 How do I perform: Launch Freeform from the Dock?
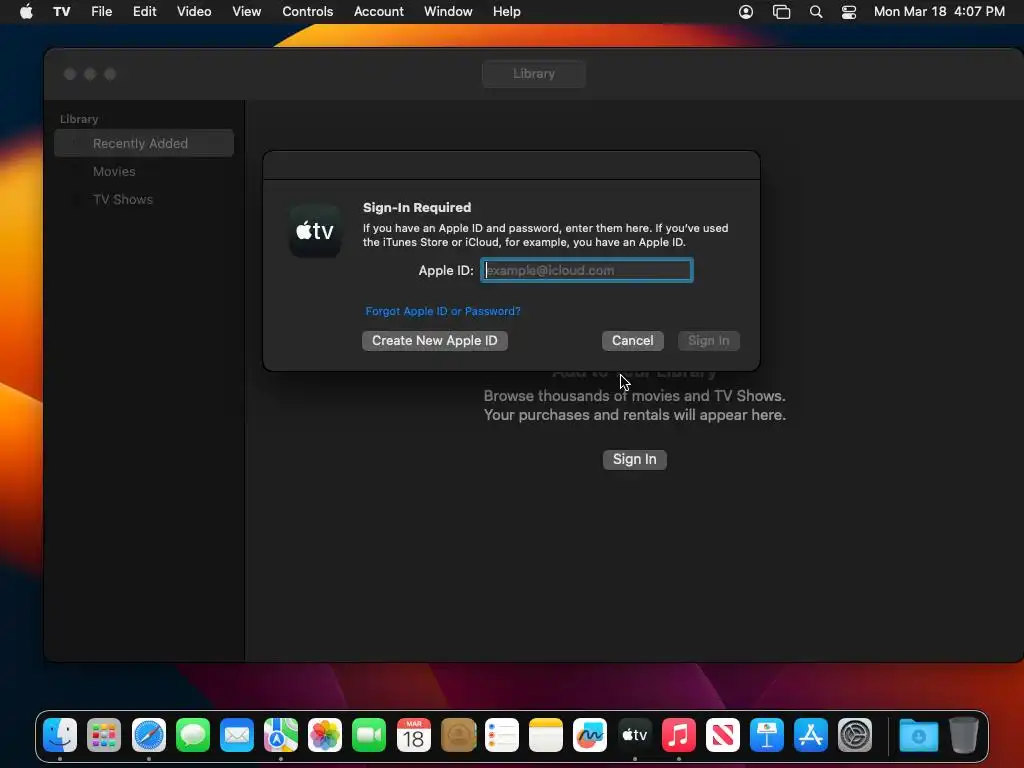pos(590,735)
